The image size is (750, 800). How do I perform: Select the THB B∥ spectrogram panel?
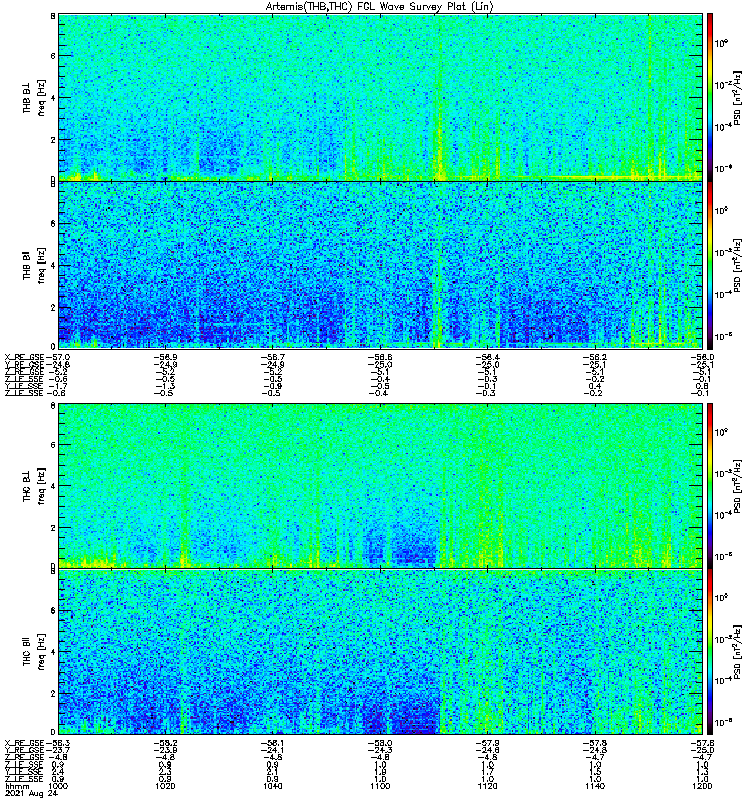[x=381, y=265]
